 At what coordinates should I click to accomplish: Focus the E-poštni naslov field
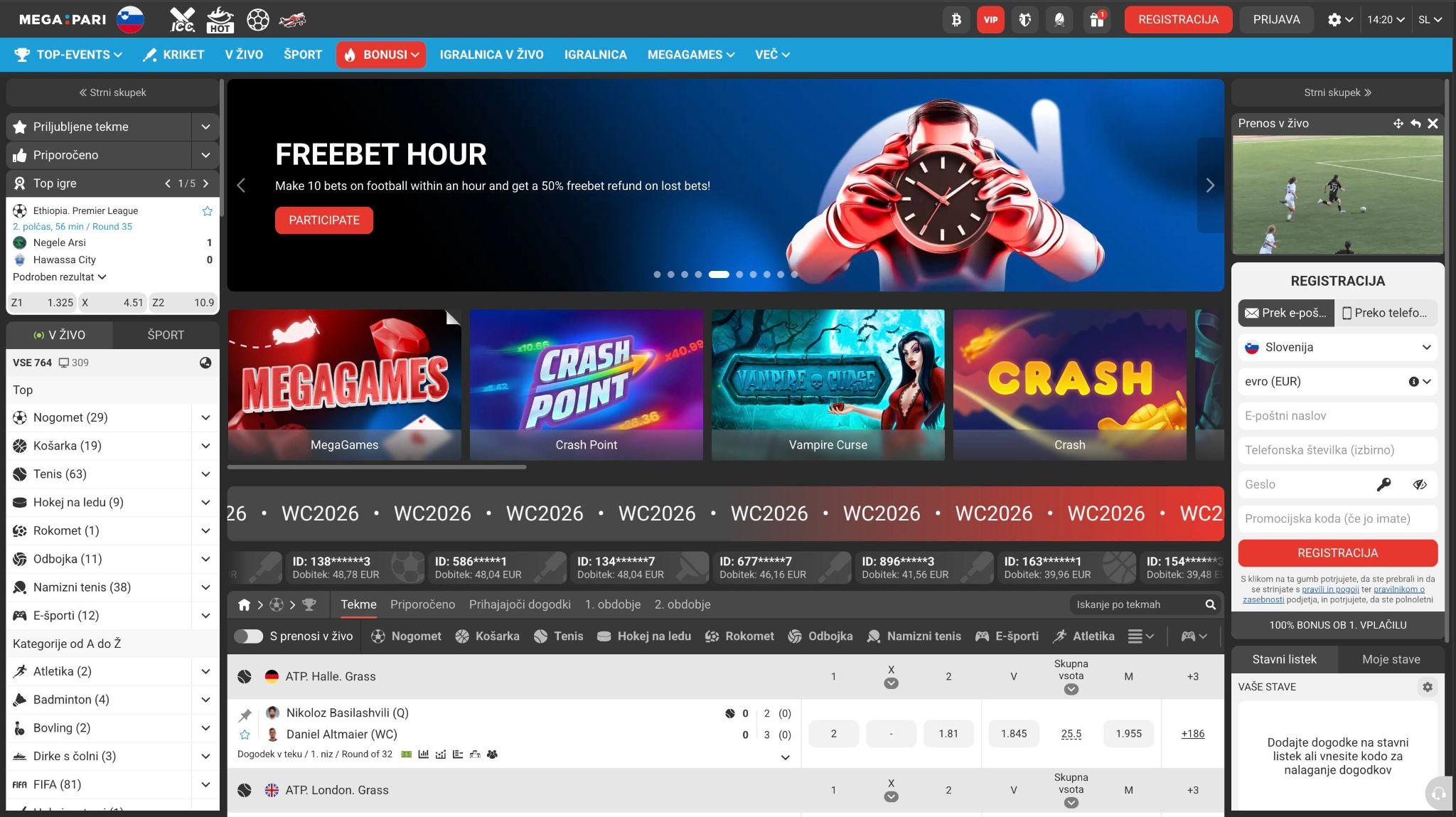1337,416
